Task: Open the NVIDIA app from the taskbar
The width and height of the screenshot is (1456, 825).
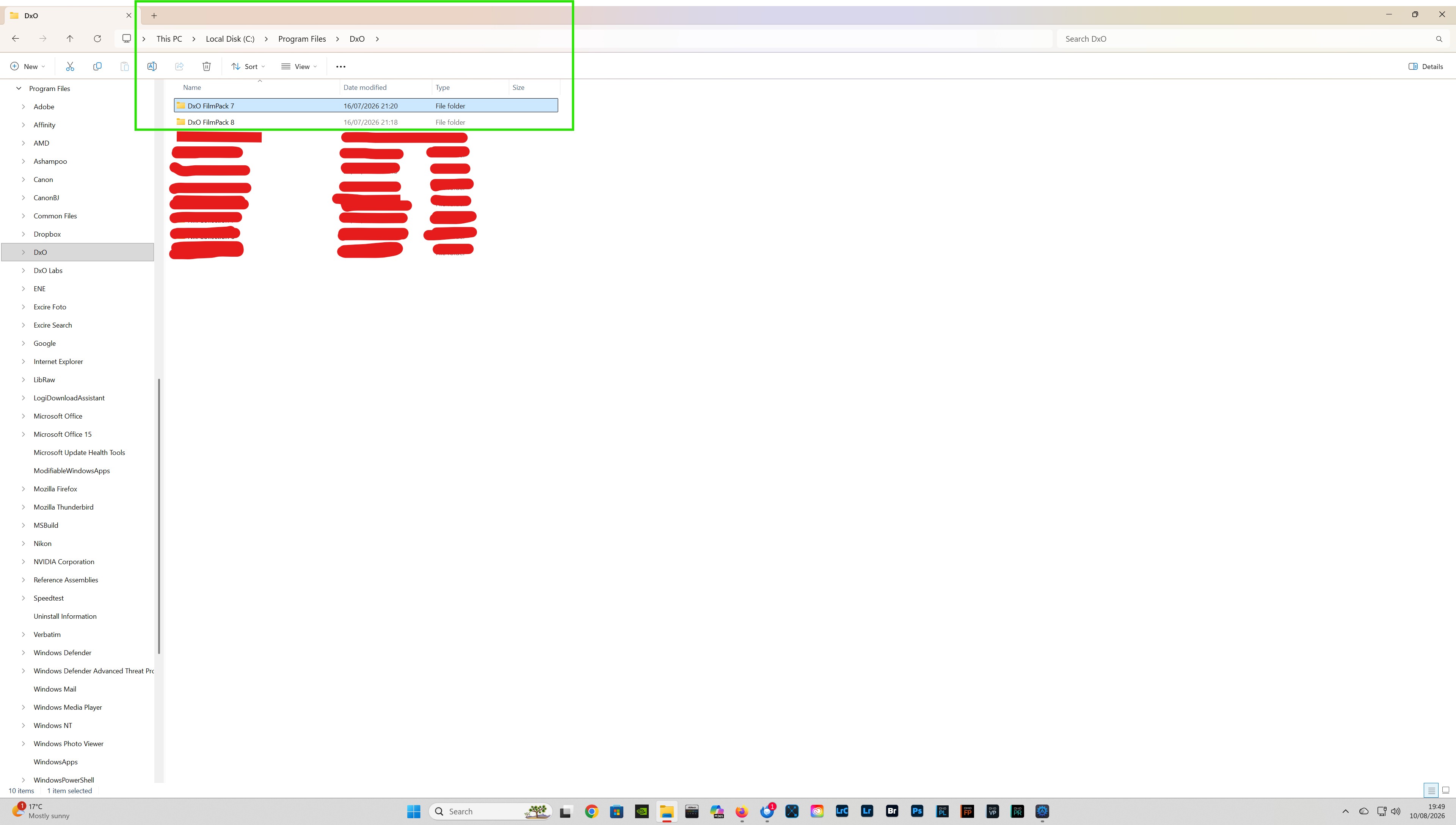Action: 642,811
